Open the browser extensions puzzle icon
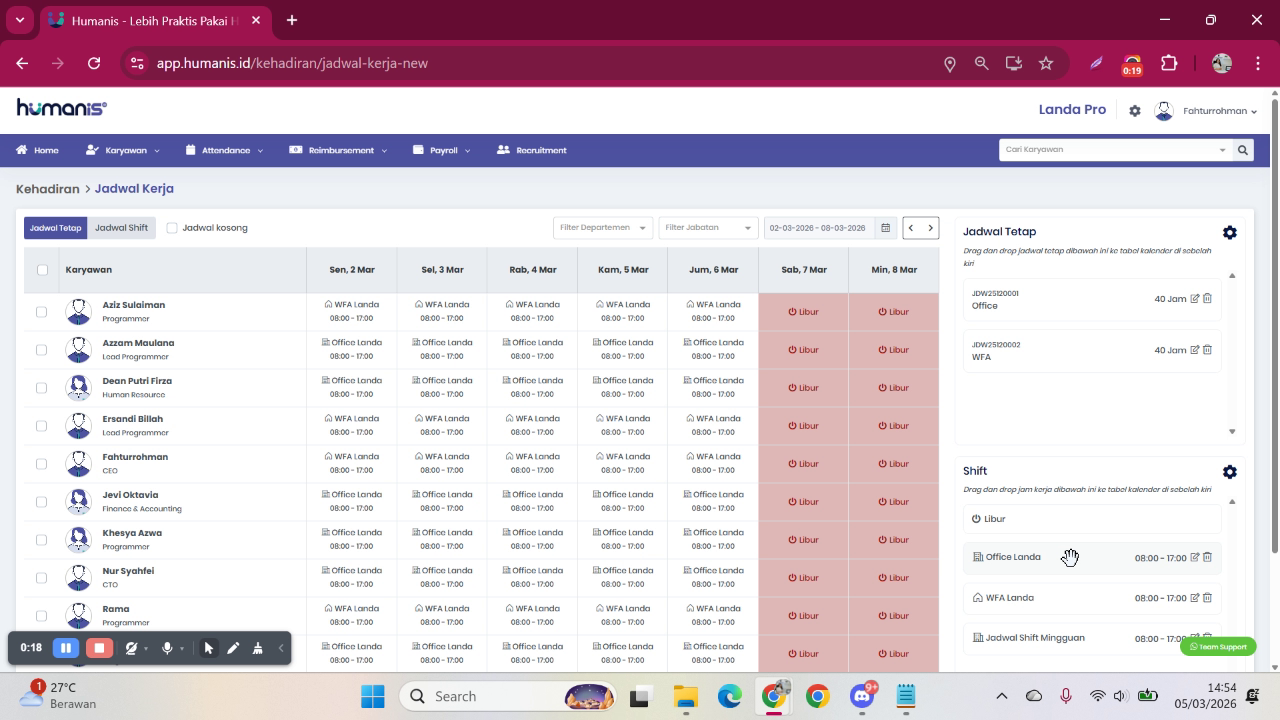The image size is (1280, 720). tap(1169, 63)
